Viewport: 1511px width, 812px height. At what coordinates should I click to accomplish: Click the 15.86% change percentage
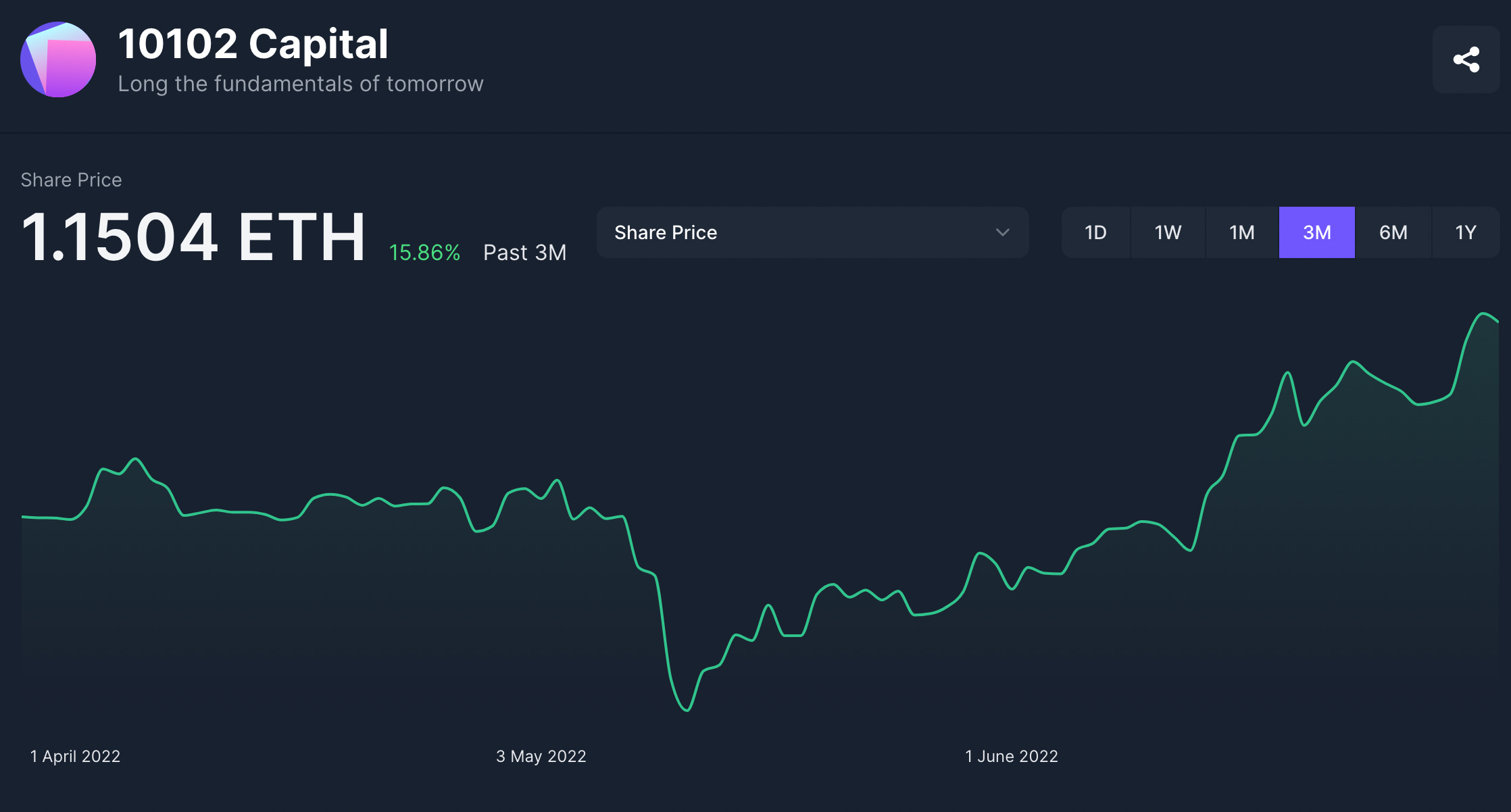424,253
